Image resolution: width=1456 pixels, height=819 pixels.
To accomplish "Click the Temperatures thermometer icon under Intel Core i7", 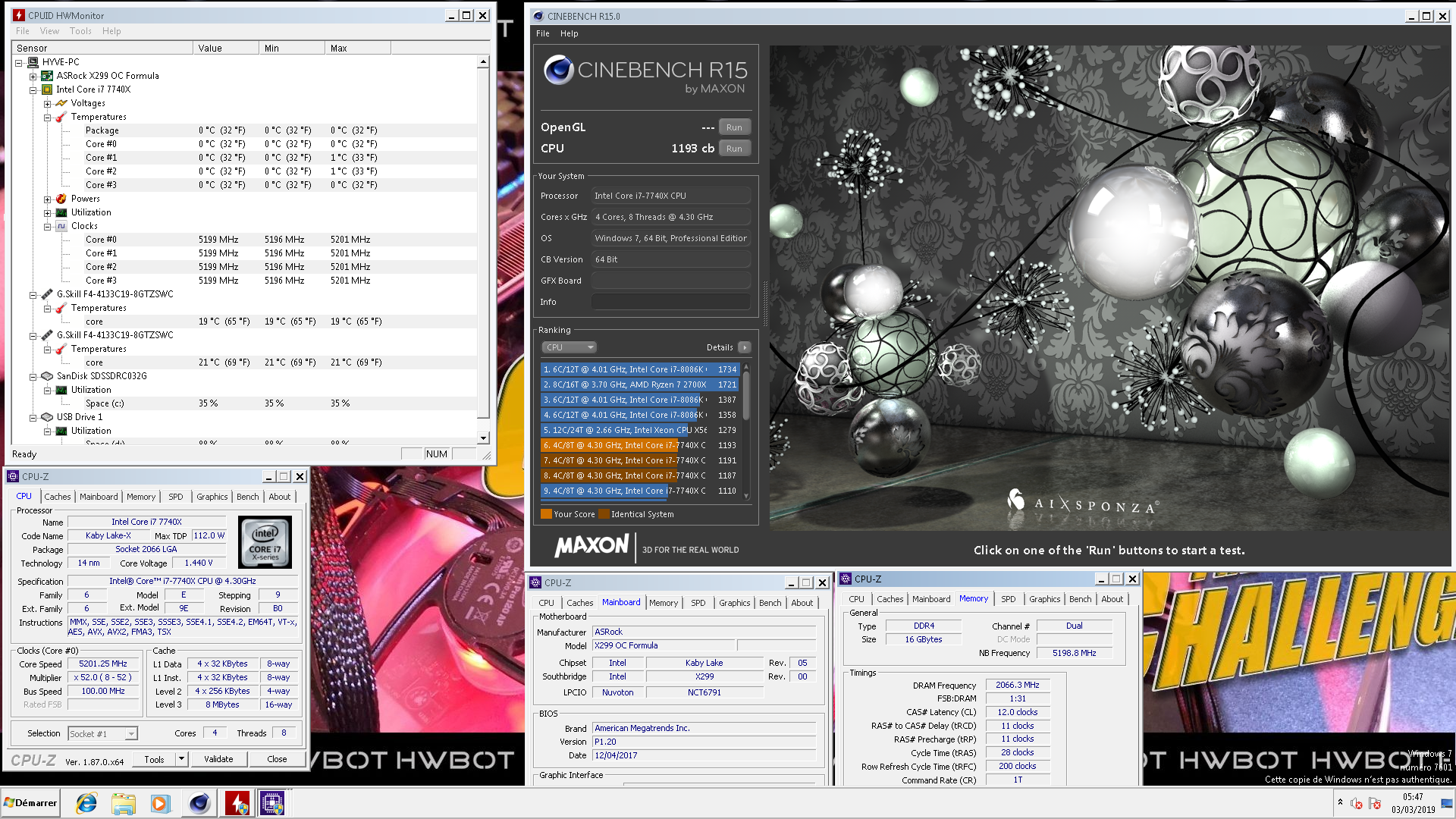I will coord(61,117).
